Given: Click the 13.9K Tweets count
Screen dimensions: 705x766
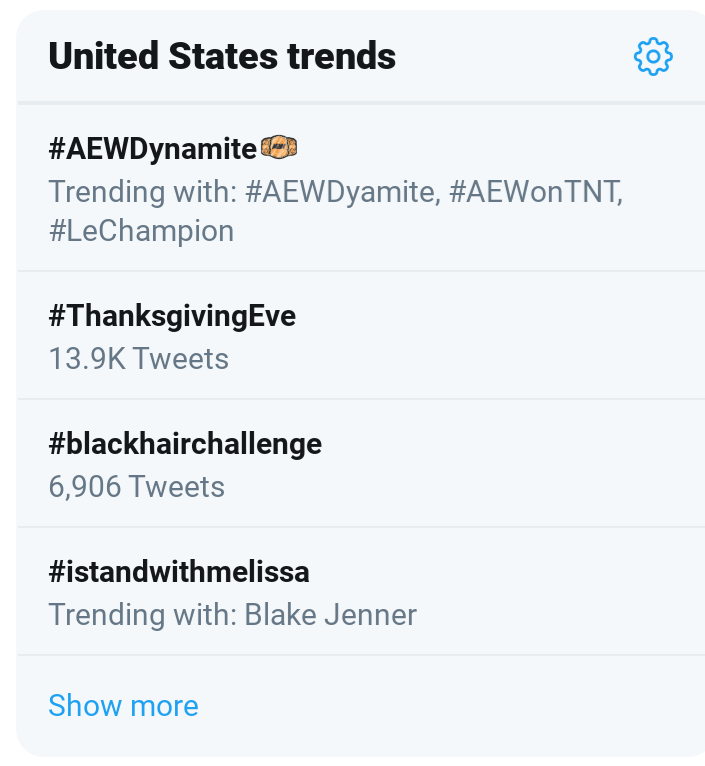Looking at the screenshot, I should (x=139, y=359).
